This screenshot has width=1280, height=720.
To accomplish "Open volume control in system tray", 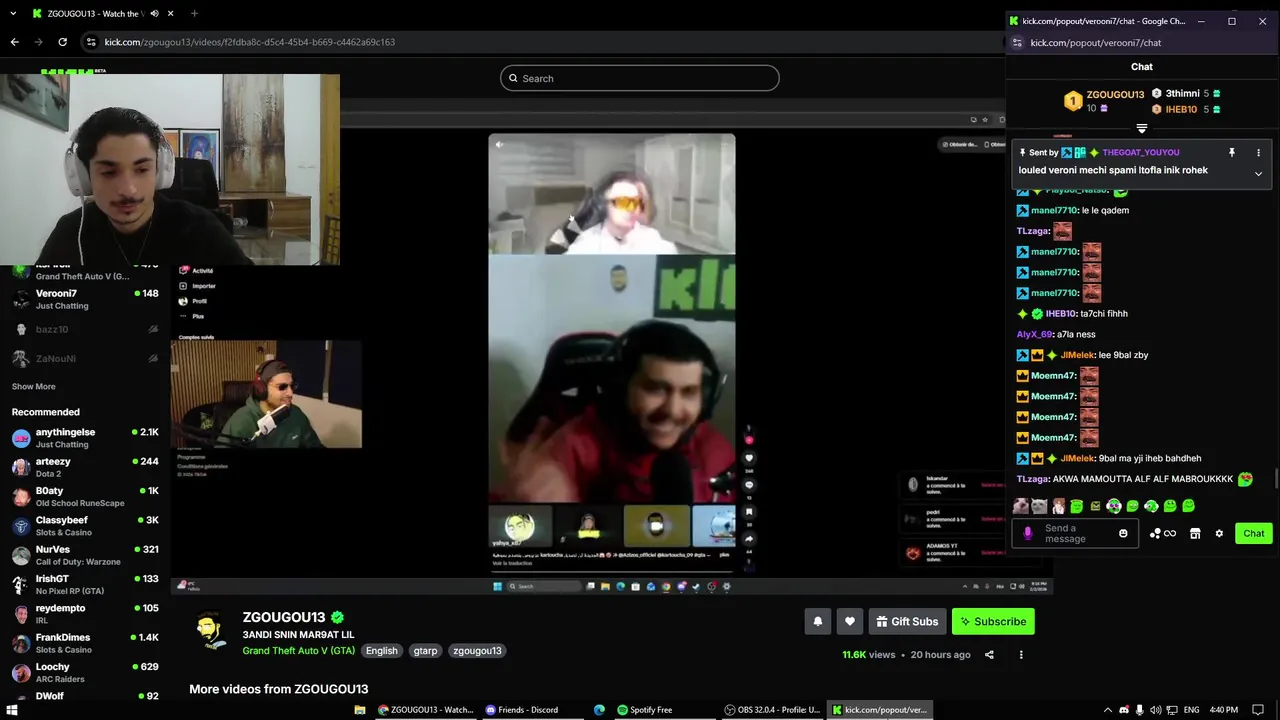I will pos(1156,710).
